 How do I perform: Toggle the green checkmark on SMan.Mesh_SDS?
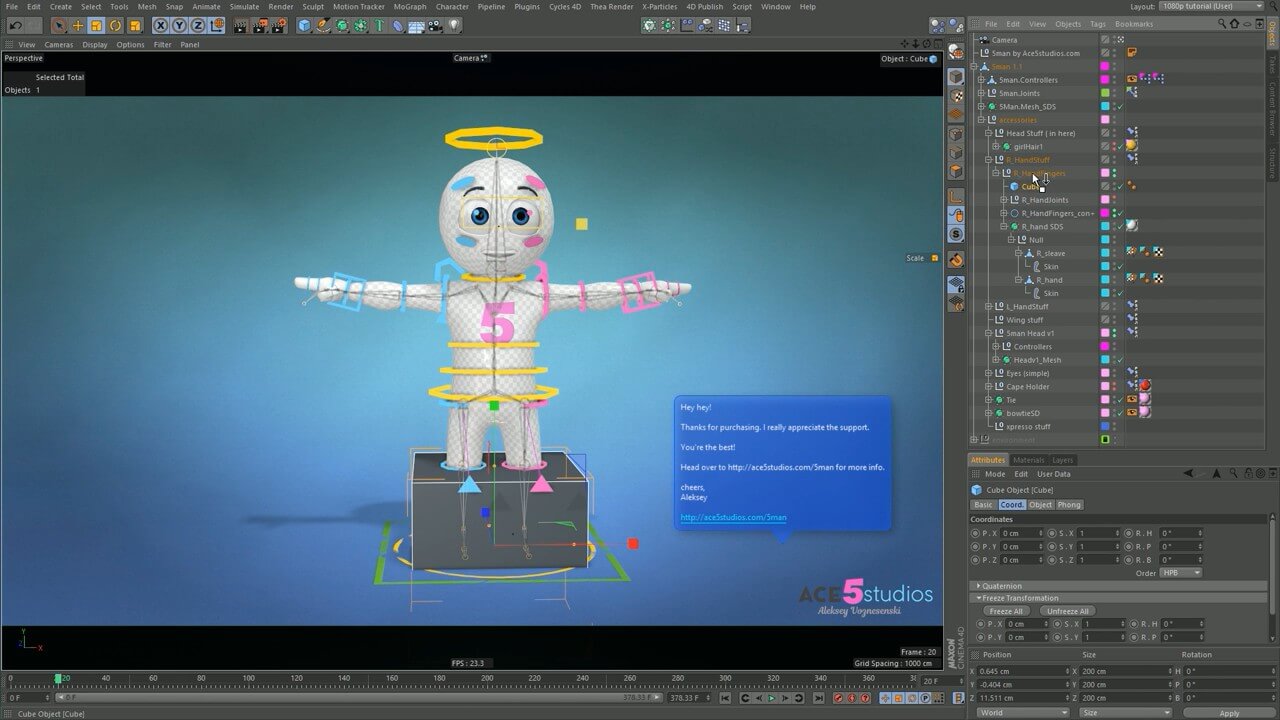point(1121,106)
